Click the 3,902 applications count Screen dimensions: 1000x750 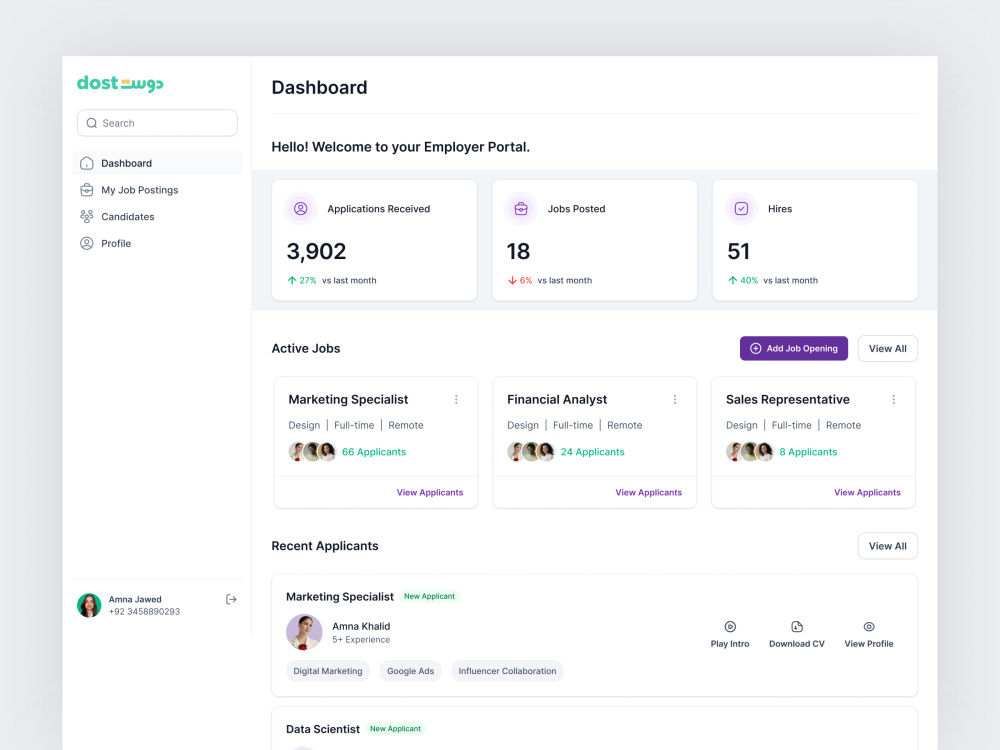pos(316,251)
